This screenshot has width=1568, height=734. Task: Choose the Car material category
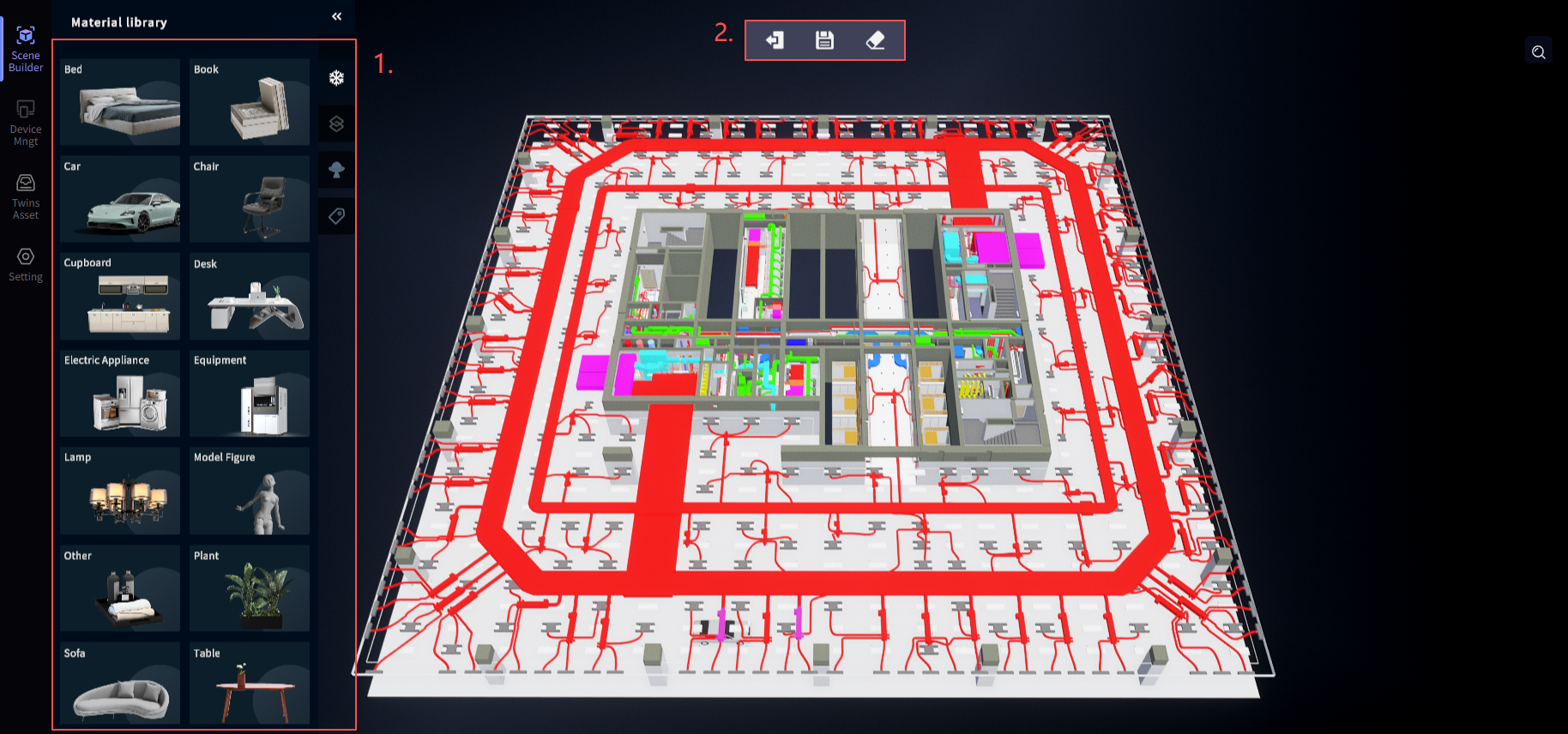click(x=120, y=199)
